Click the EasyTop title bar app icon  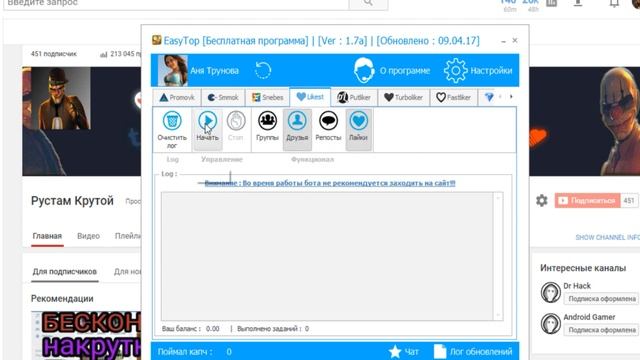(156, 40)
